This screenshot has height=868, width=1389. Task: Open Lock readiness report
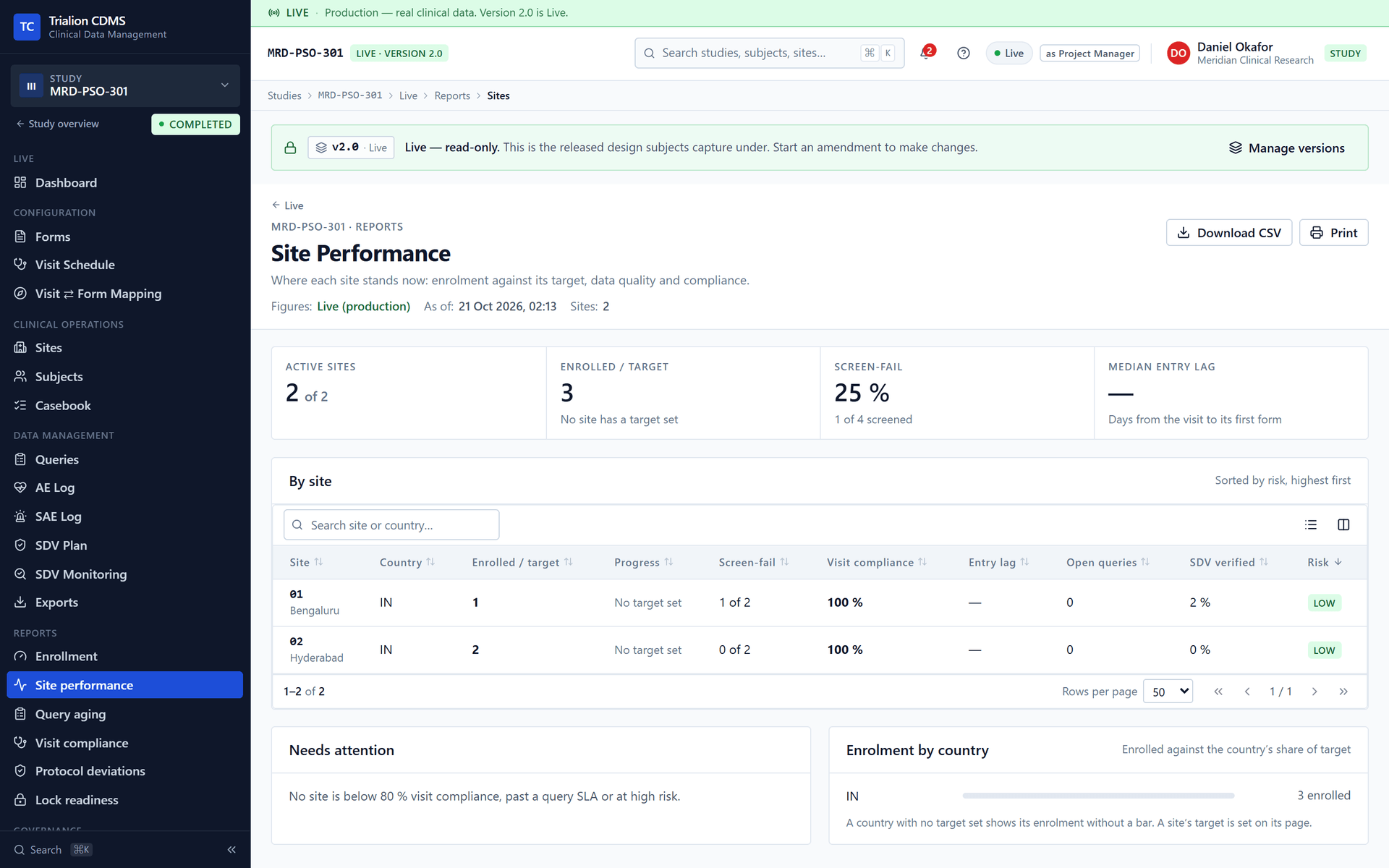[125, 800]
